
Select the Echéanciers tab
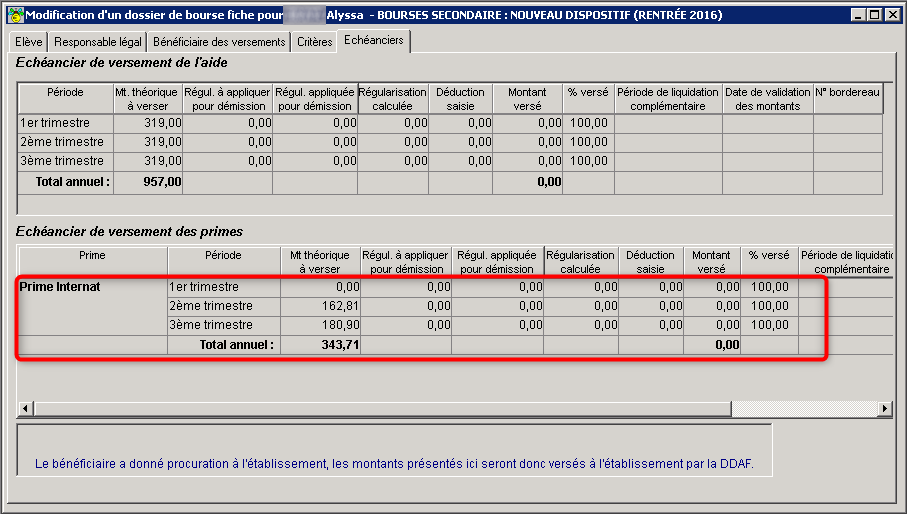374,40
